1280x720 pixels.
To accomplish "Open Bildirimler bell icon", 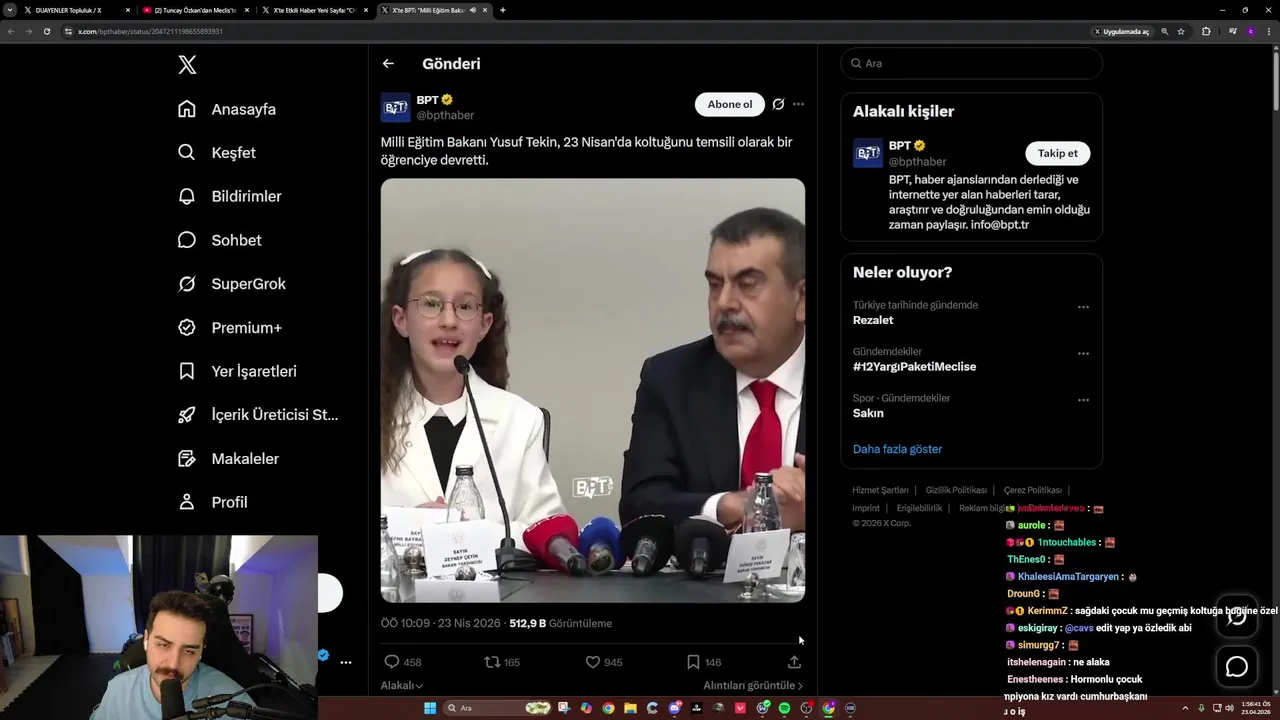I will (187, 196).
